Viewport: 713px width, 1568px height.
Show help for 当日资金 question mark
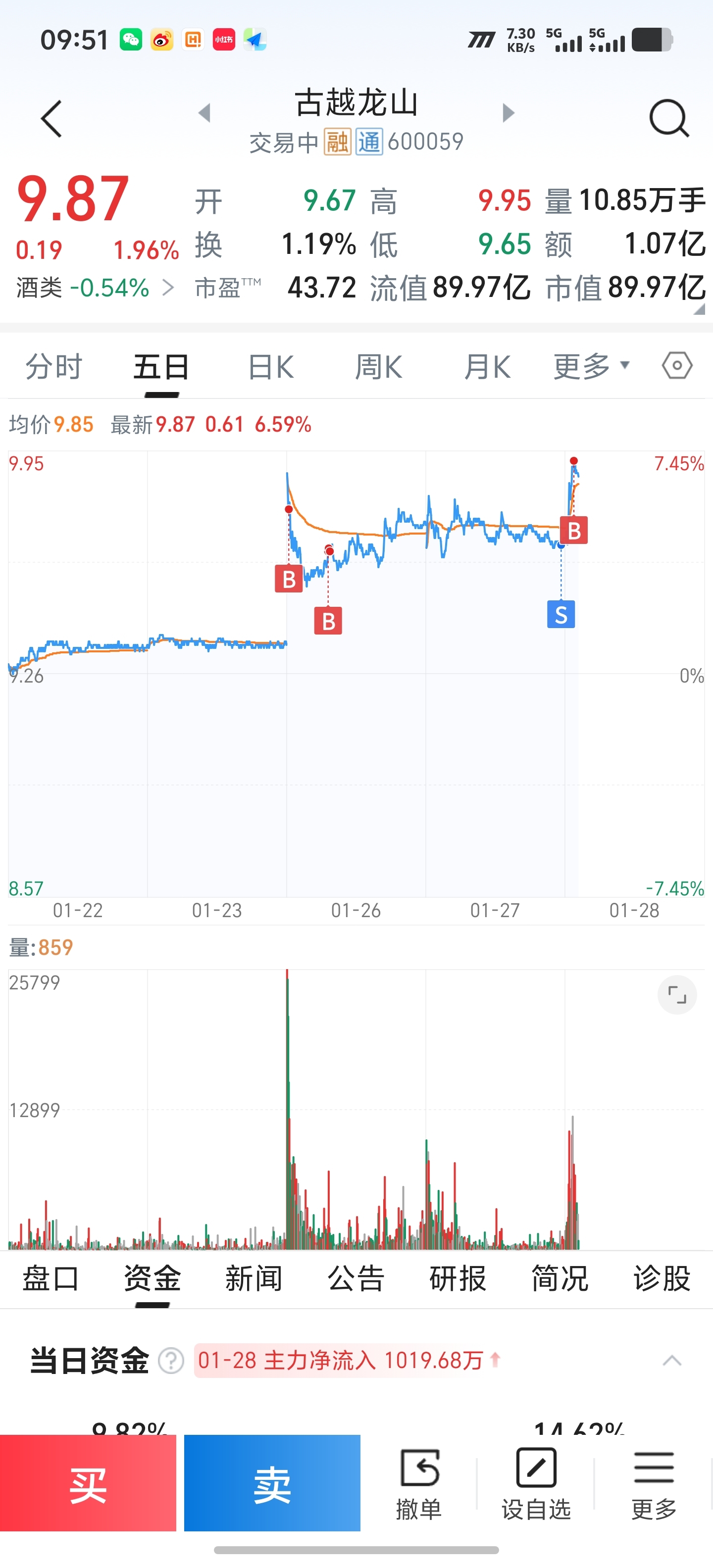point(171,1361)
